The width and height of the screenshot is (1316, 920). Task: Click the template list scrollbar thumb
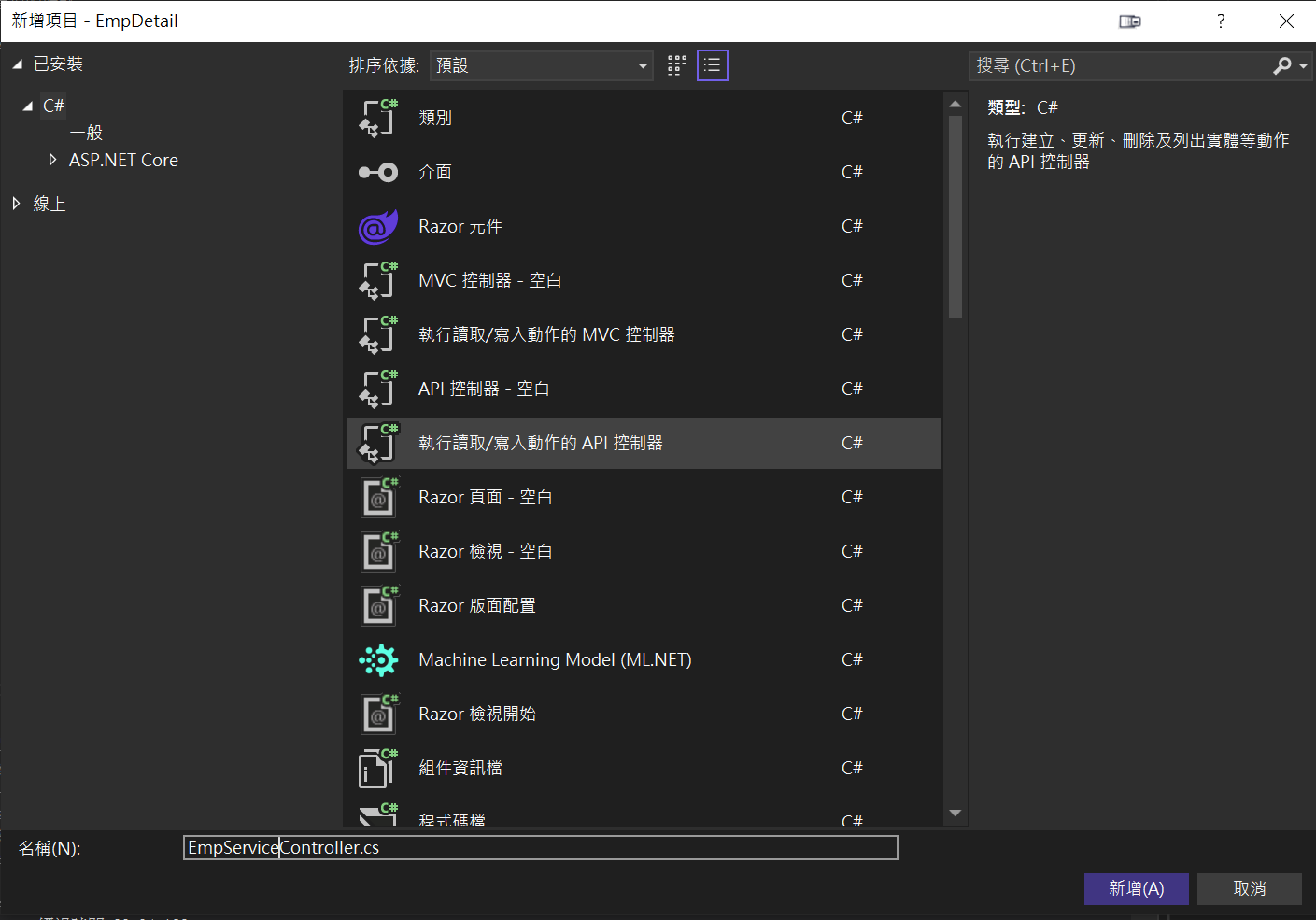955,217
